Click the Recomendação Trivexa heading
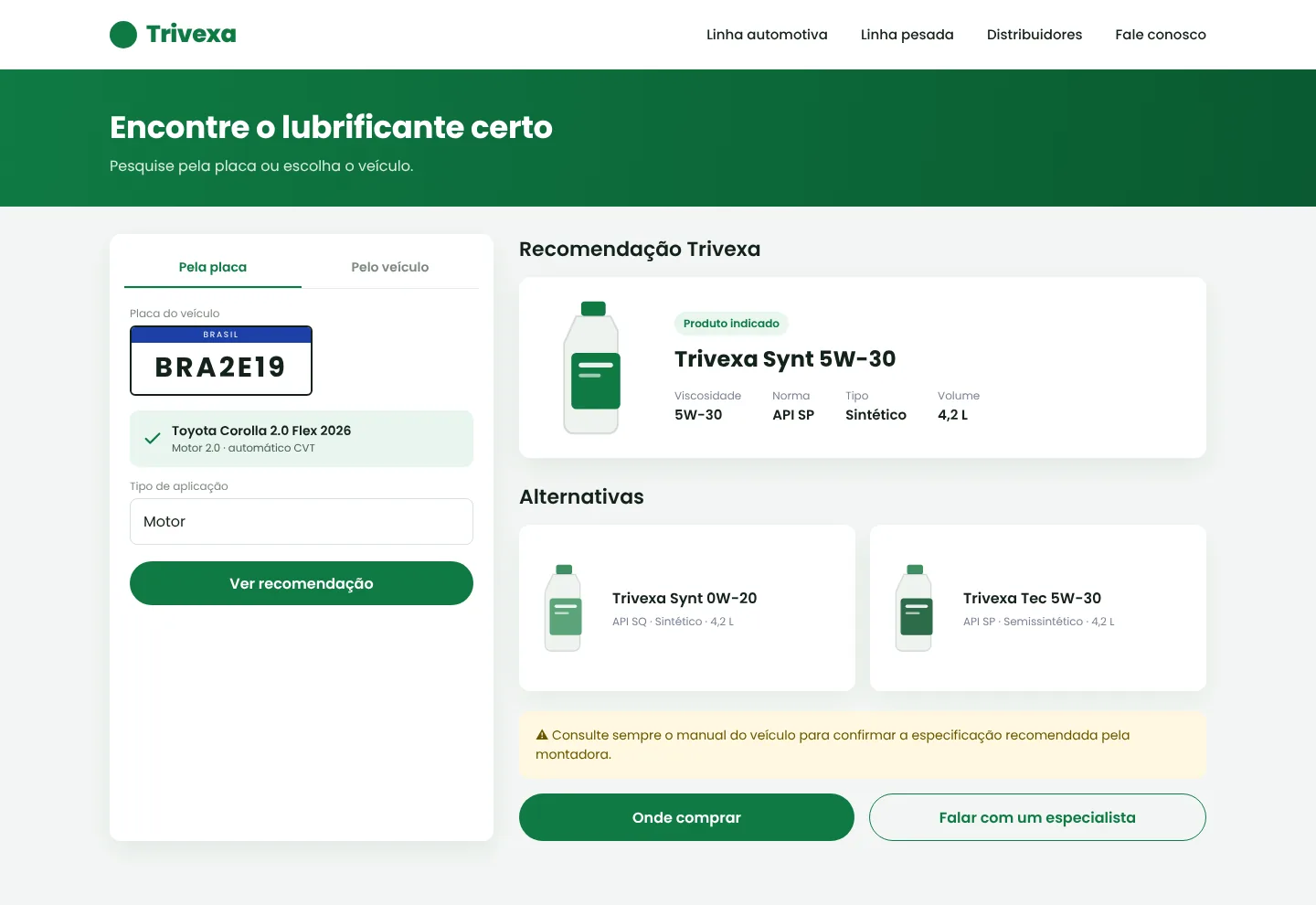1316x905 pixels. click(x=640, y=249)
